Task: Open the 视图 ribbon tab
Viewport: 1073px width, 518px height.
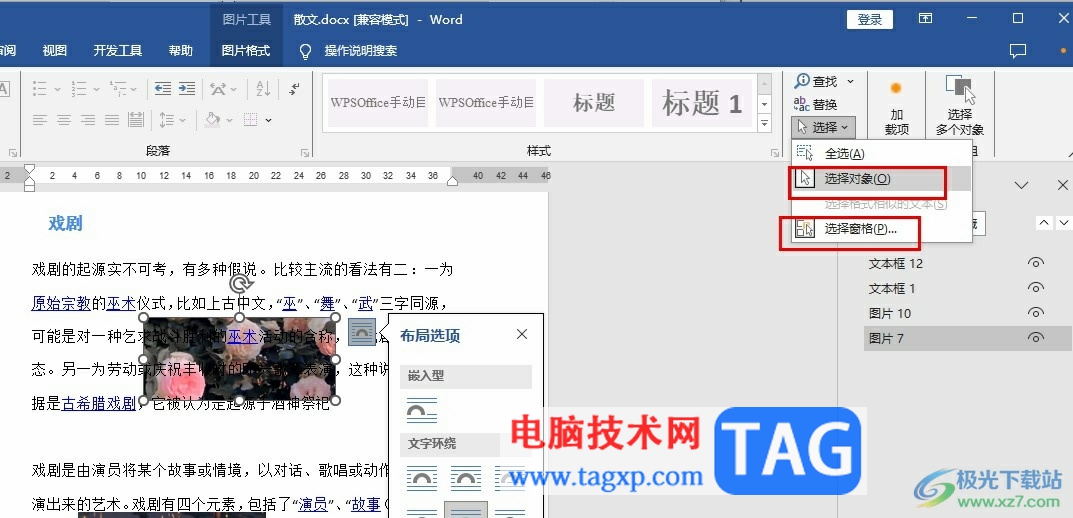Action: pyautogui.click(x=54, y=51)
